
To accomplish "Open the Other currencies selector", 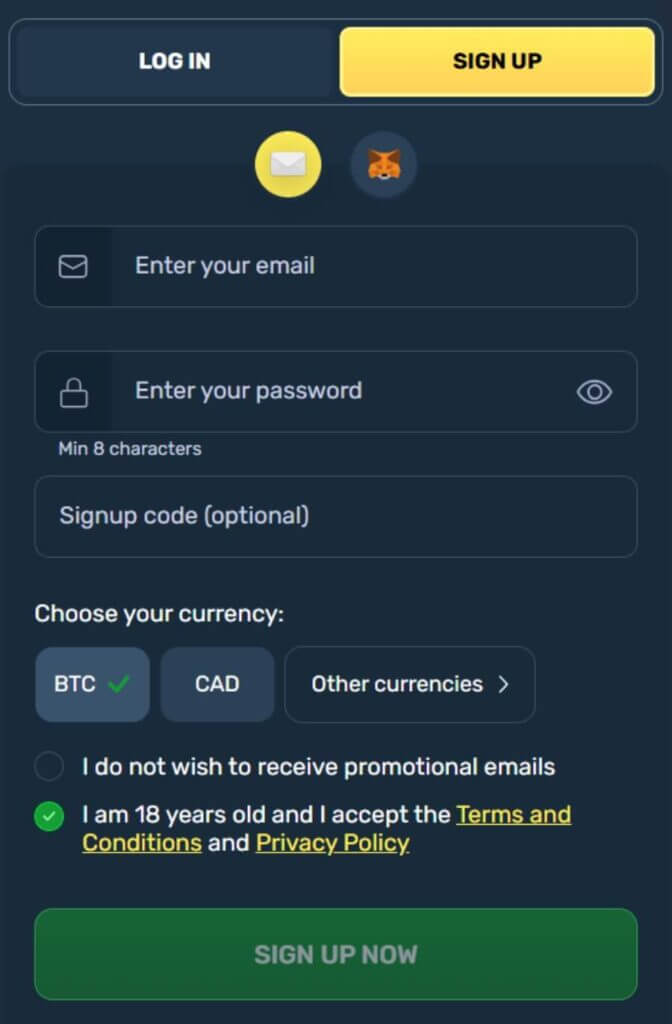I will pyautogui.click(x=410, y=684).
